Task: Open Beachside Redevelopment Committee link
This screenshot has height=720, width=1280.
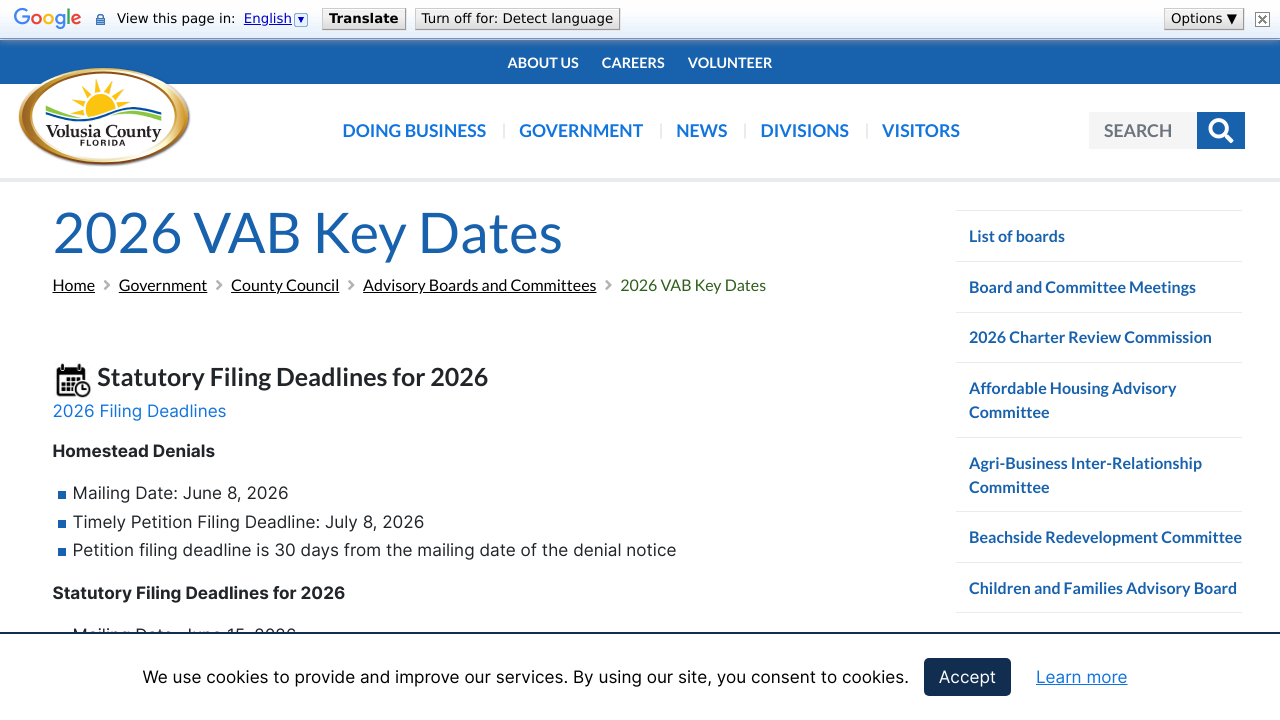Action: click(1105, 537)
